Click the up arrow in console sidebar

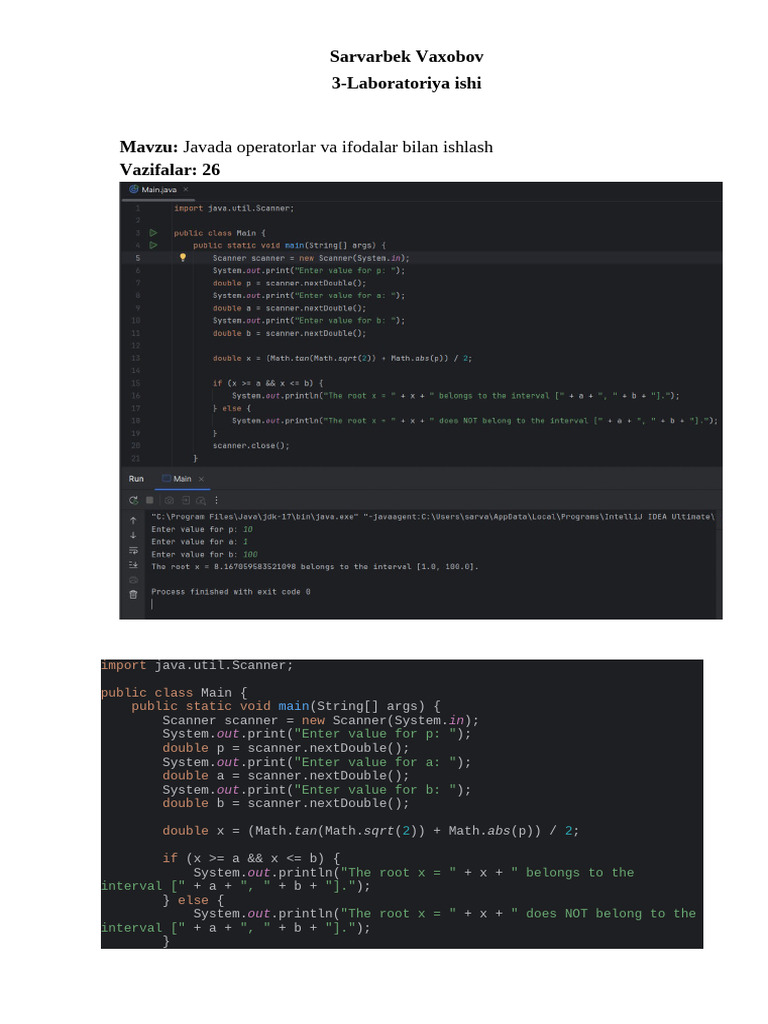(x=133, y=520)
